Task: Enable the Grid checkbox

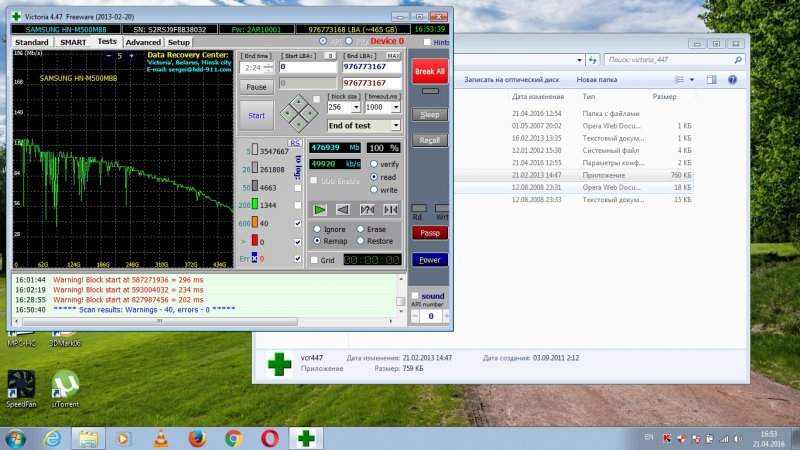Action: [x=315, y=260]
